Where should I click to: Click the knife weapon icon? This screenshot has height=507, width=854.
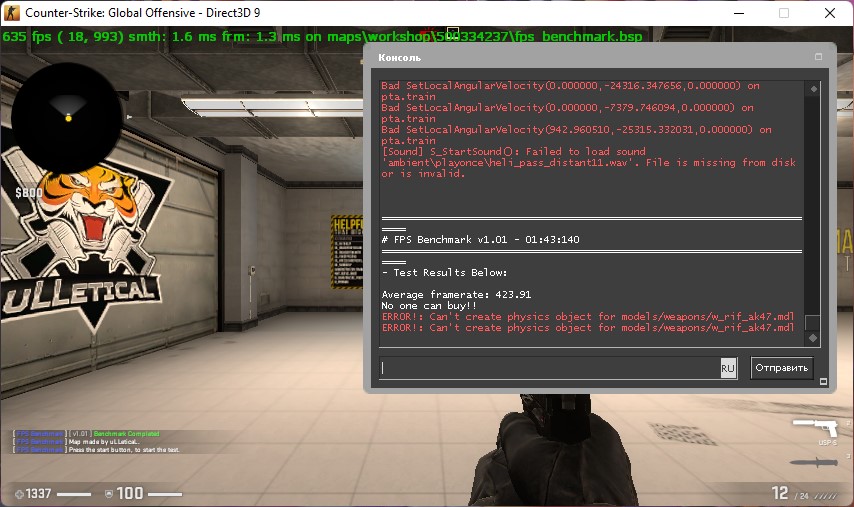(x=814, y=463)
